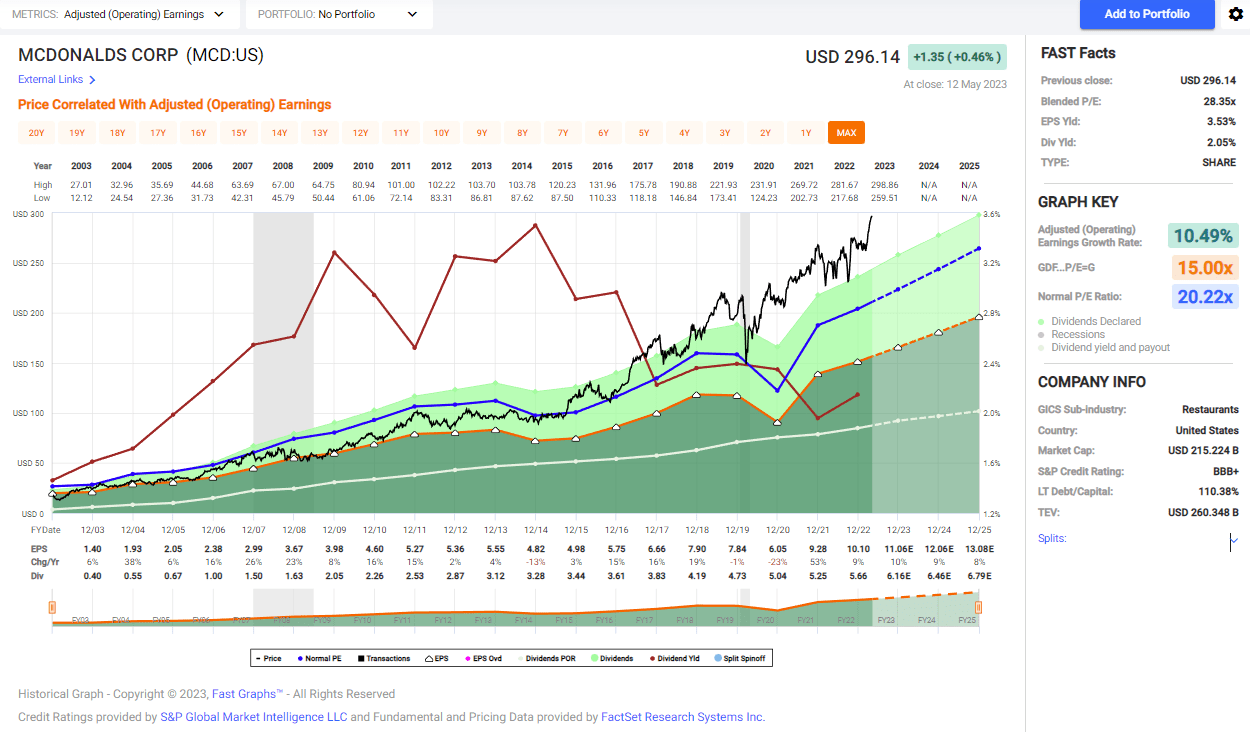Click the left range slider handle
The width and height of the screenshot is (1250, 732).
[x=51, y=607]
